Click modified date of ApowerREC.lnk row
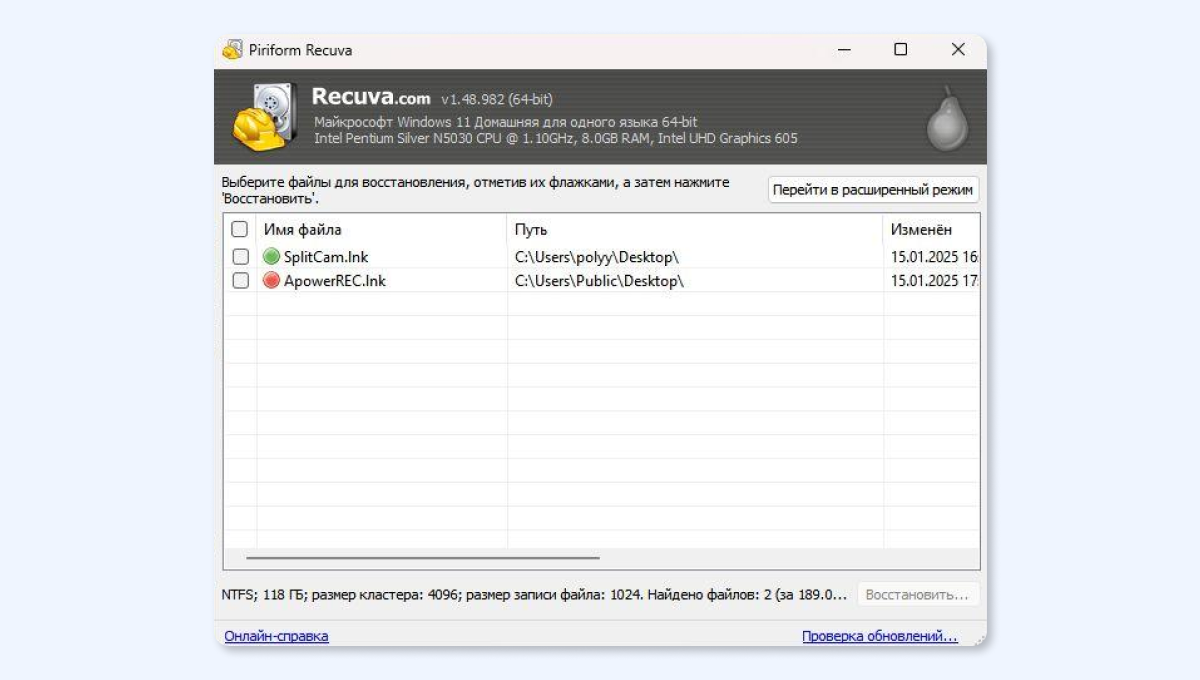 [934, 281]
